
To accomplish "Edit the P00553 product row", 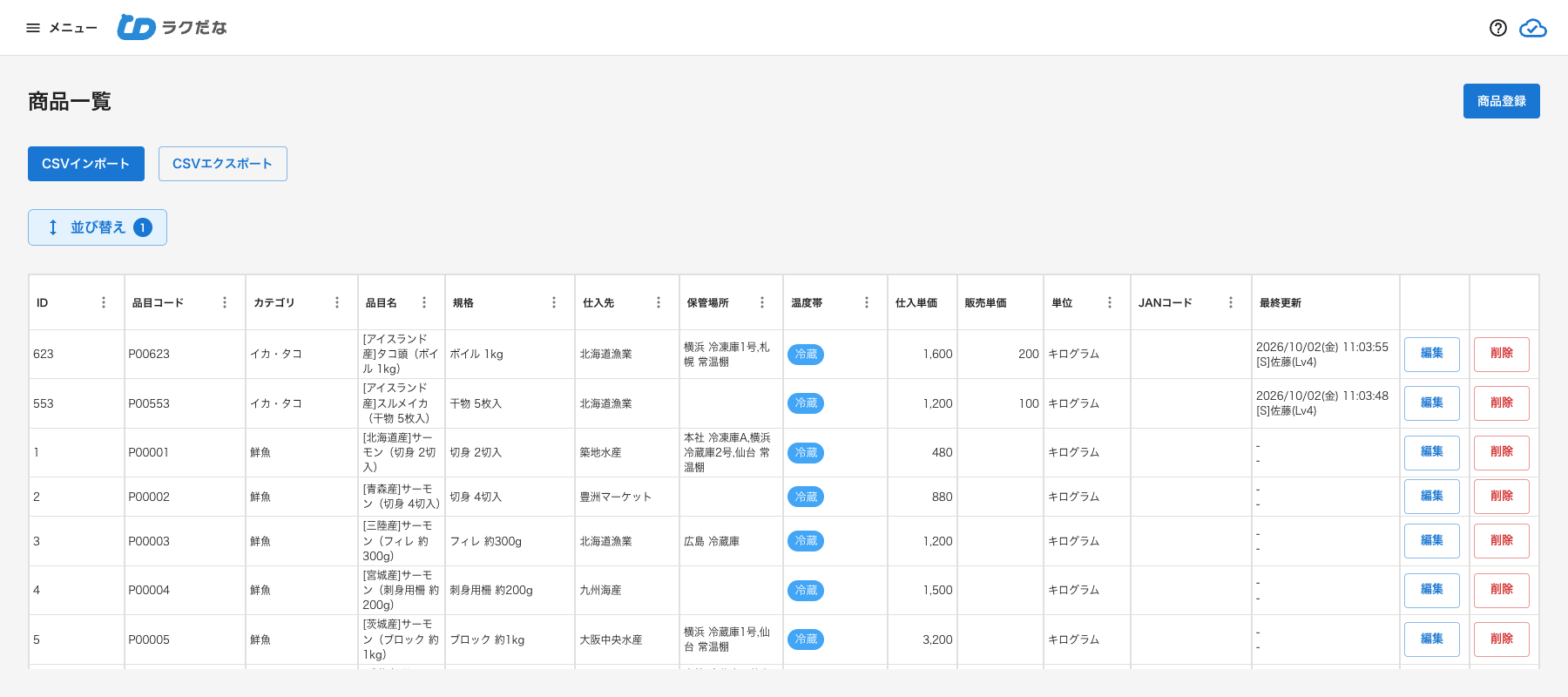I will (1432, 403).
